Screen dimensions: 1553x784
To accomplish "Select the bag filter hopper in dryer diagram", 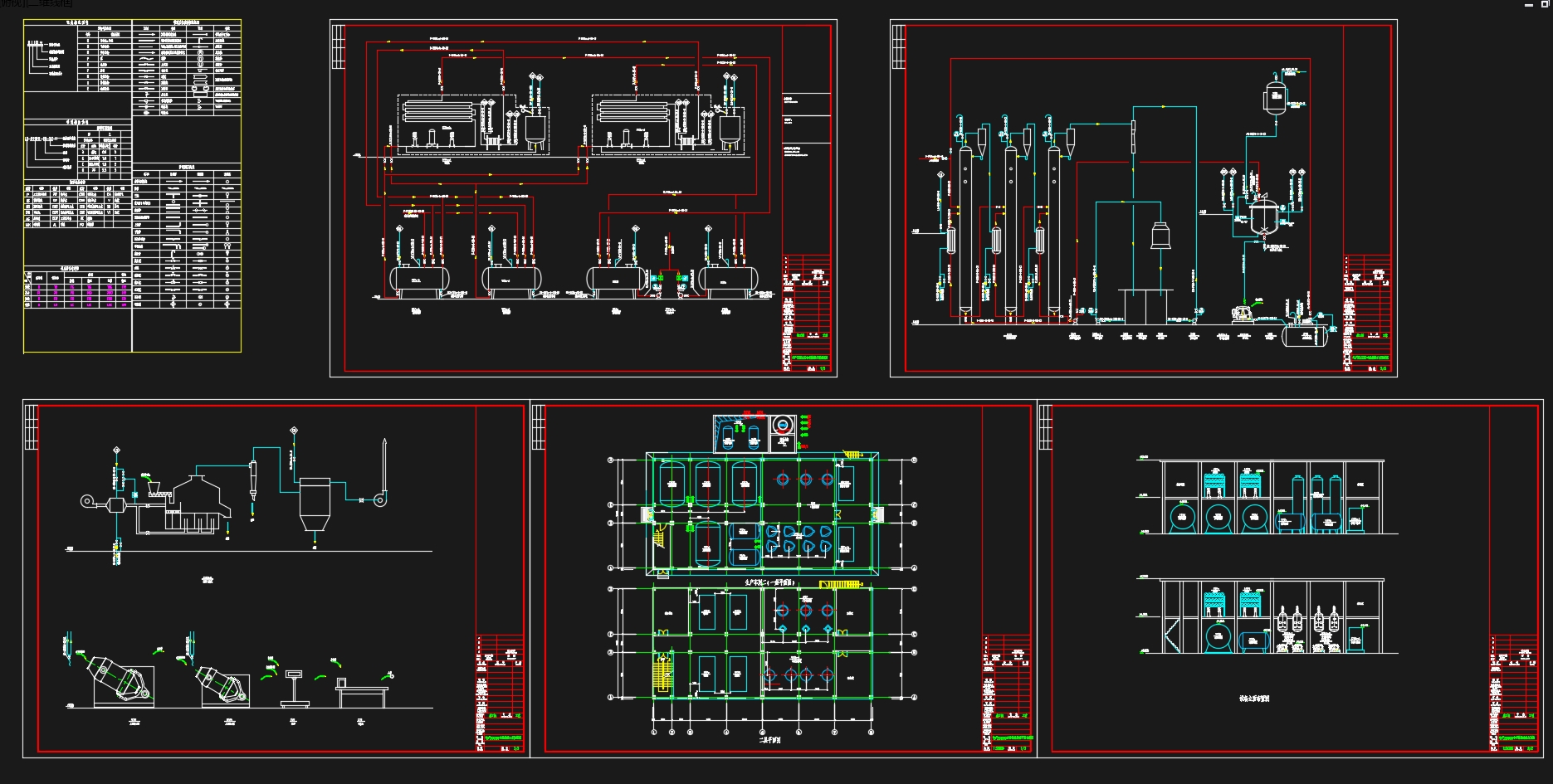I will click(315, 504).
